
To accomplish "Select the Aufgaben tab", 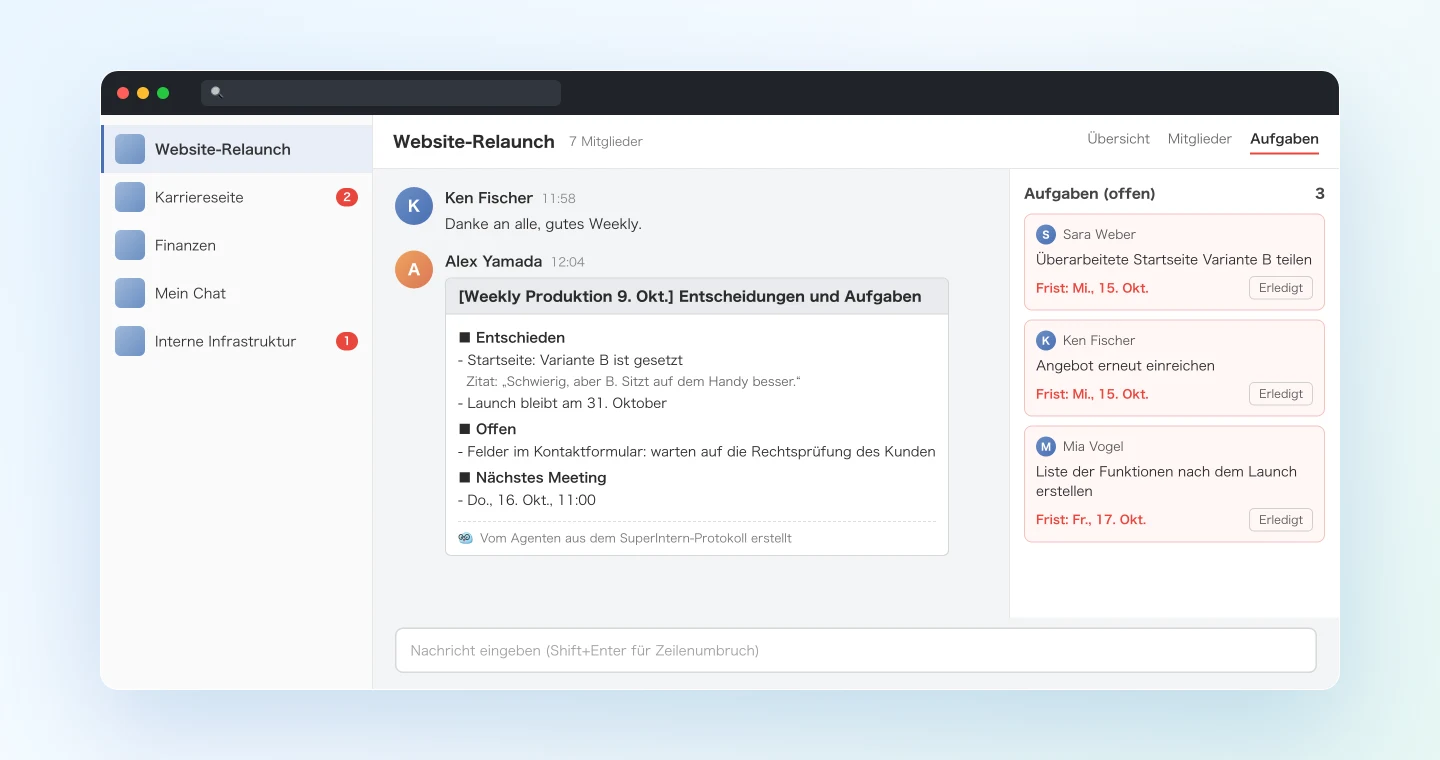I will click(x=1284, y=139).
